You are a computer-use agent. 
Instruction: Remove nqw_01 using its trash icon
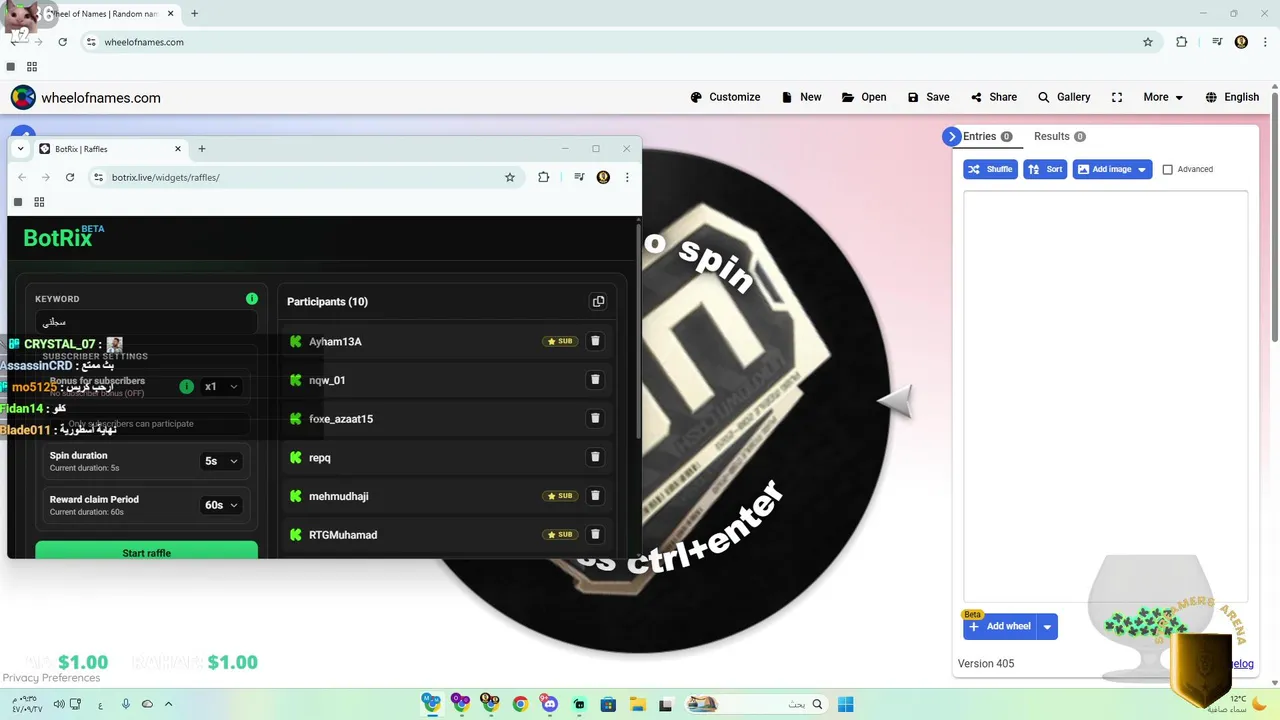point(595,380)
